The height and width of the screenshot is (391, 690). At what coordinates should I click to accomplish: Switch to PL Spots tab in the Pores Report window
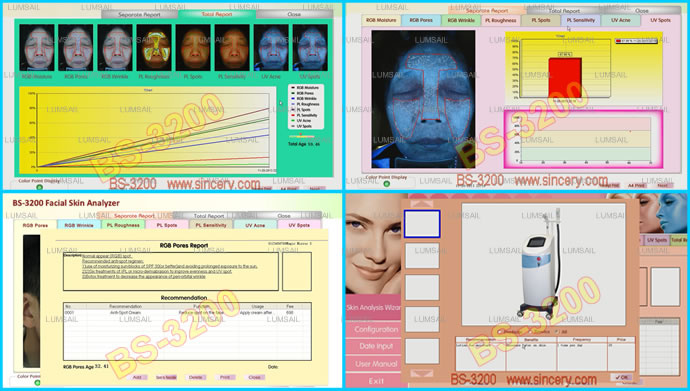click(167, 225)
